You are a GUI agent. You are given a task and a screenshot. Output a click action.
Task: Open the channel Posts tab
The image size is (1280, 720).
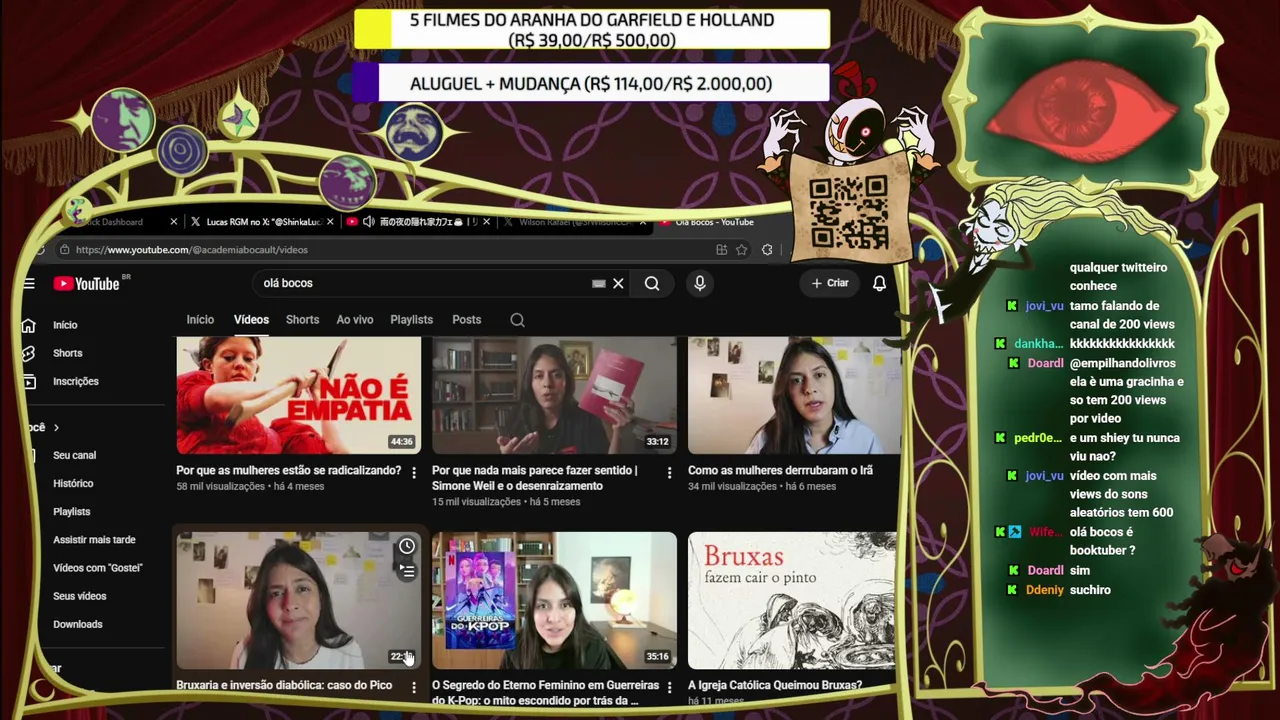[x=467, y=320]
